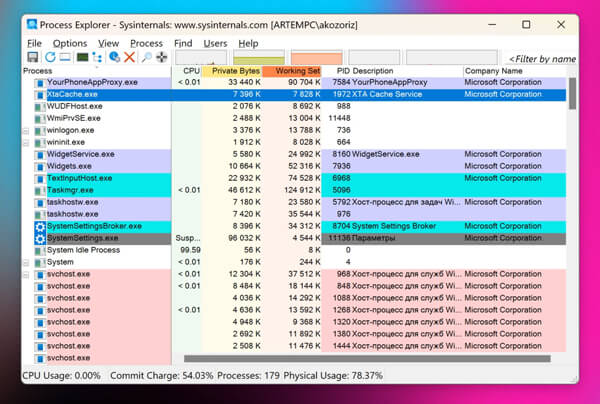
Task: Click the magnifier Find Handle or DLL icon
Action: [146, 58]
